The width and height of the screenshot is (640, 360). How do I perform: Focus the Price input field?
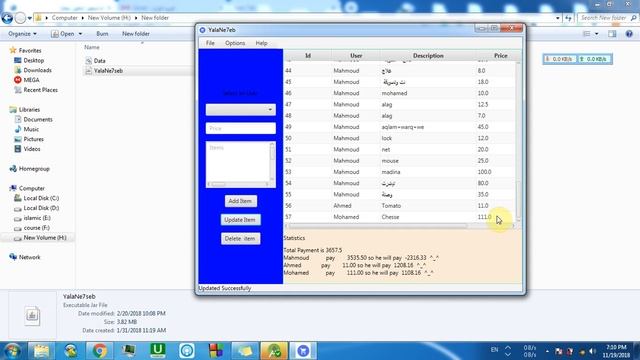click(240, 128)
